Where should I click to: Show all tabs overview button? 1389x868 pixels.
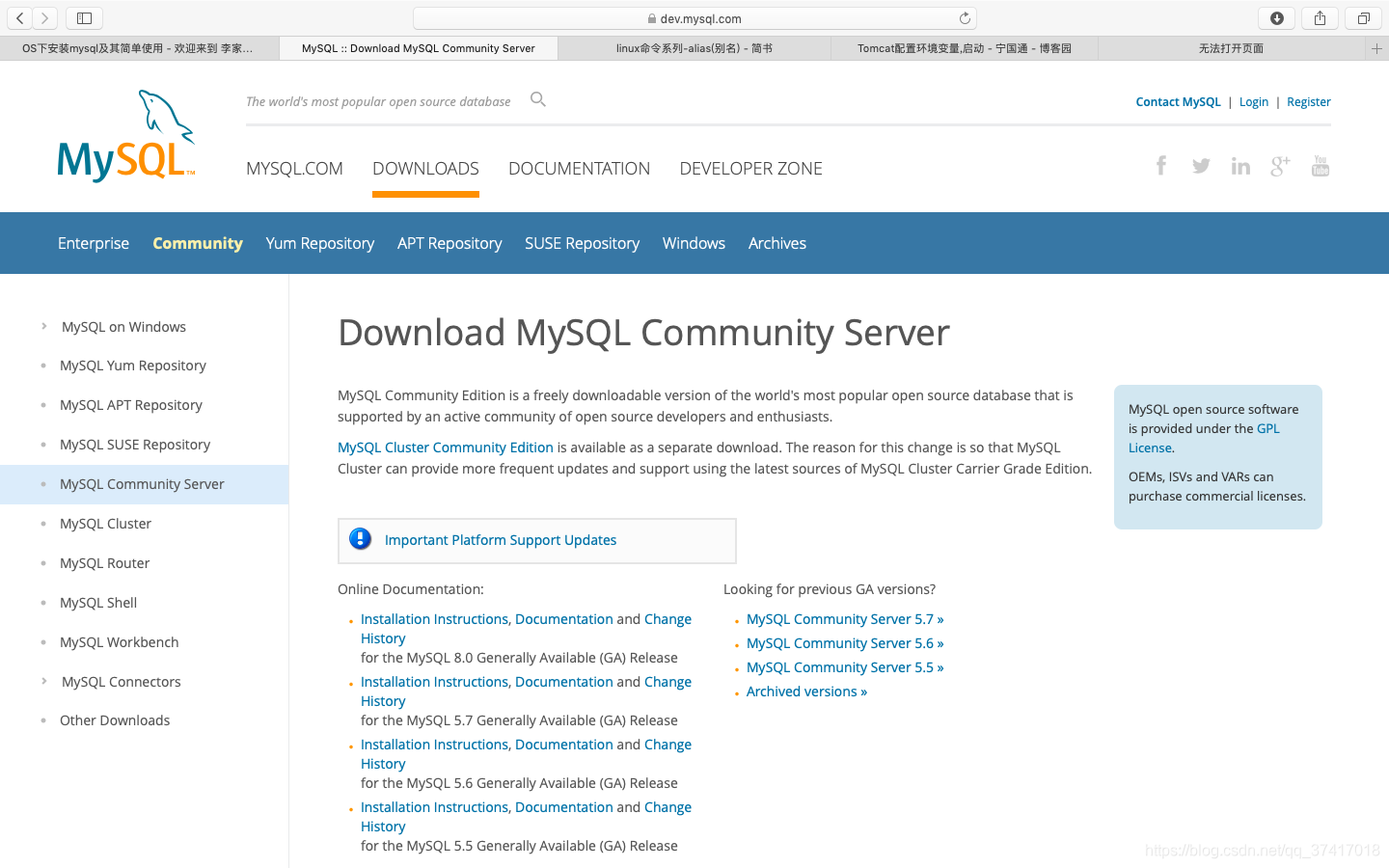tap(1363, 18)
